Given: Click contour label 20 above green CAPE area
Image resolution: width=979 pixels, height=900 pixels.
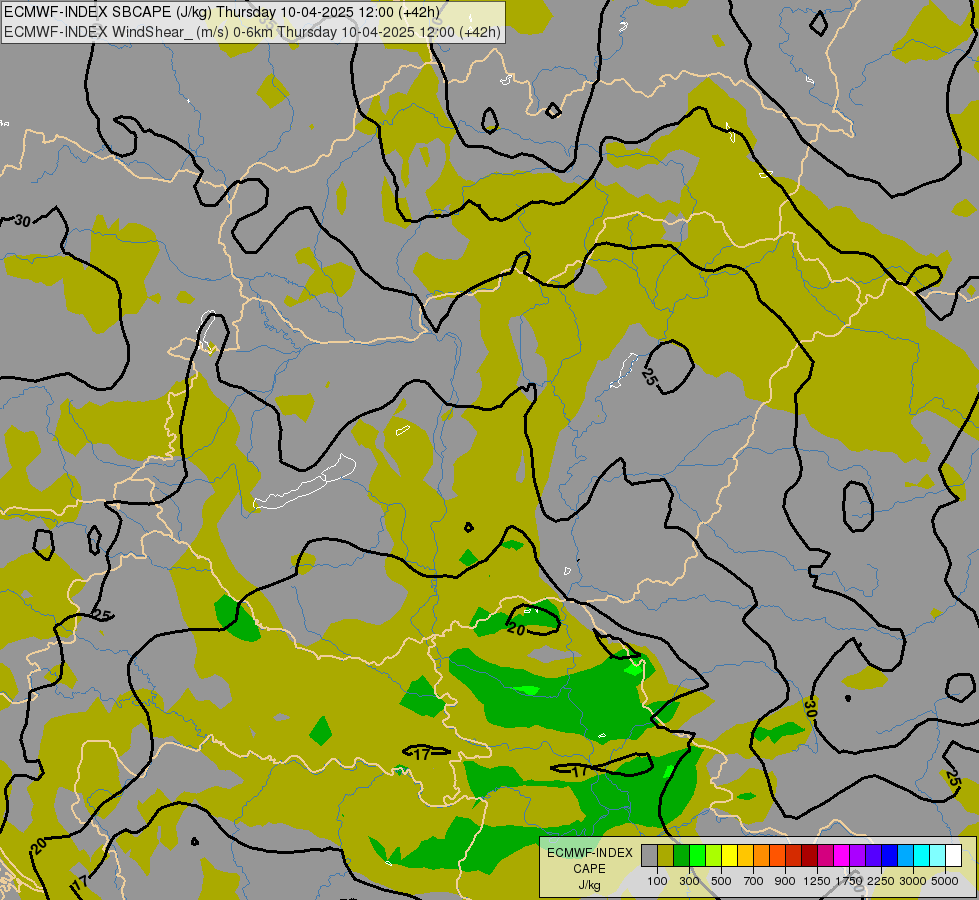Looking at the screenshot, I should [516, 629].
